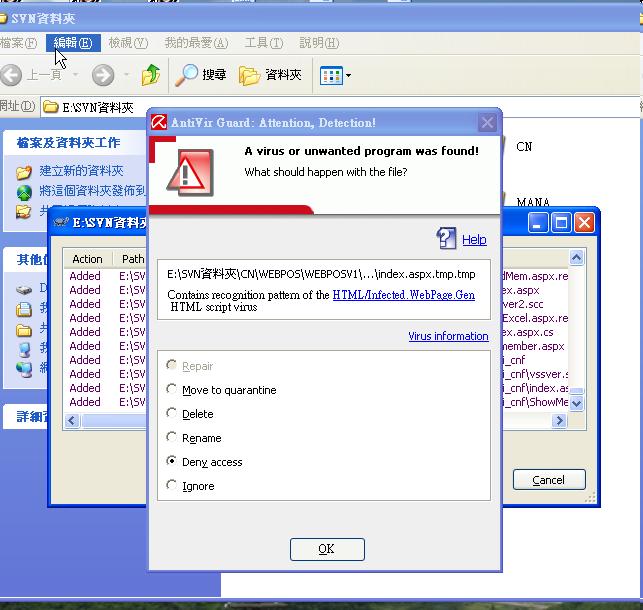
Task: Choose the Ignore radio option
Action: click(172, 486)
